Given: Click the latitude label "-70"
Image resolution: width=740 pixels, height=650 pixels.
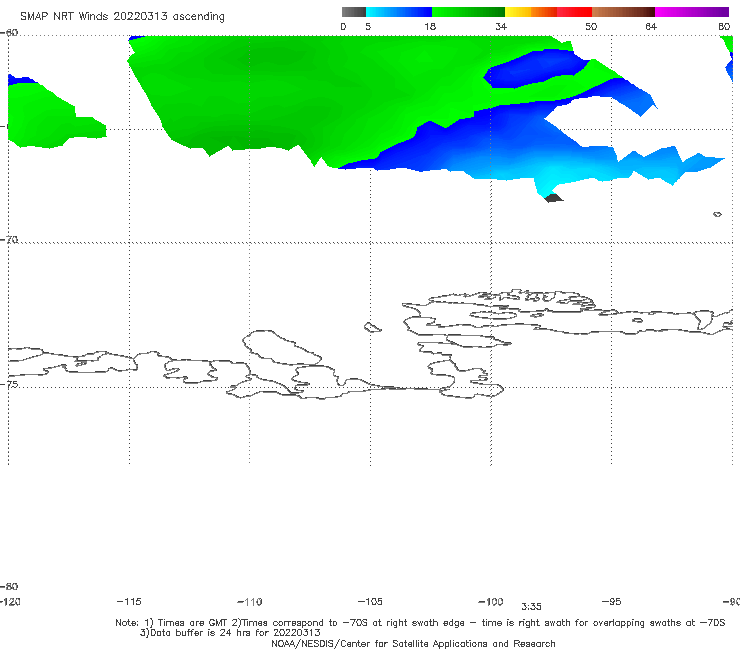Looking at the screenshot, I should [x=9, y=240].
